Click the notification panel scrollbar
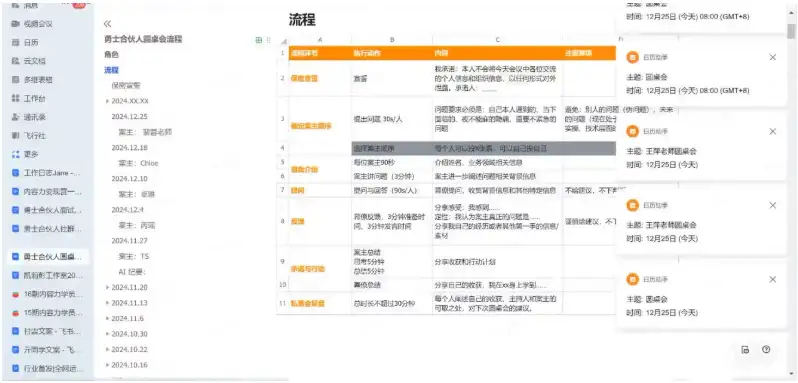798x383 pixels. [791, 32]
